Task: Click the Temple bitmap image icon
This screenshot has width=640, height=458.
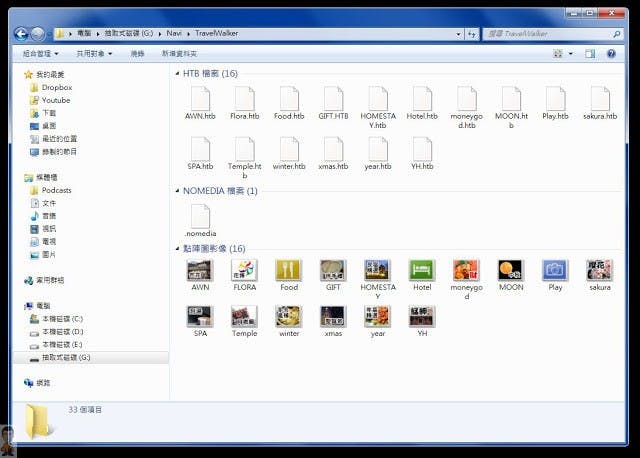Action: click(x=244, y=316)
